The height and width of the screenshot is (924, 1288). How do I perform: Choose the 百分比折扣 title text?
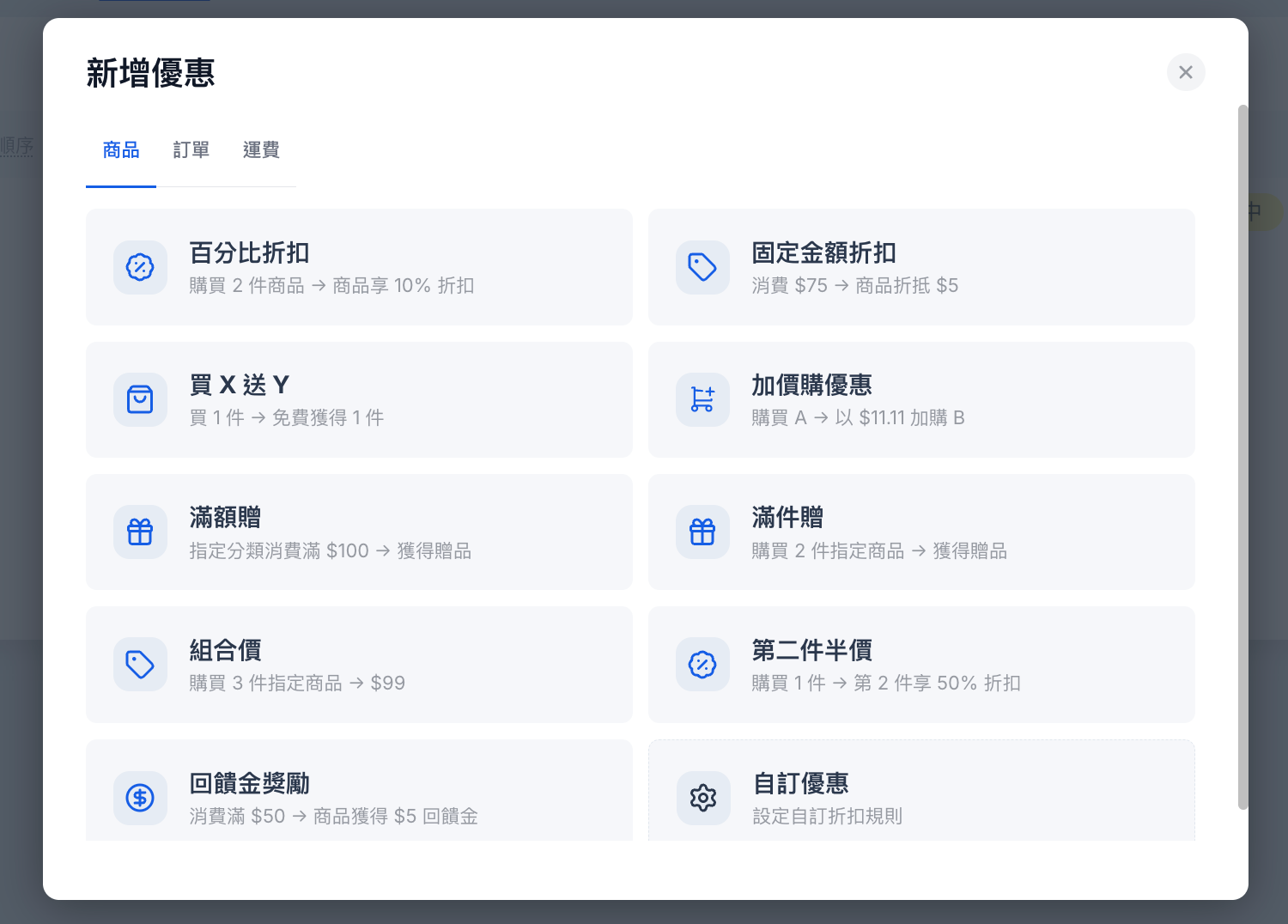[x=249, y=252]
